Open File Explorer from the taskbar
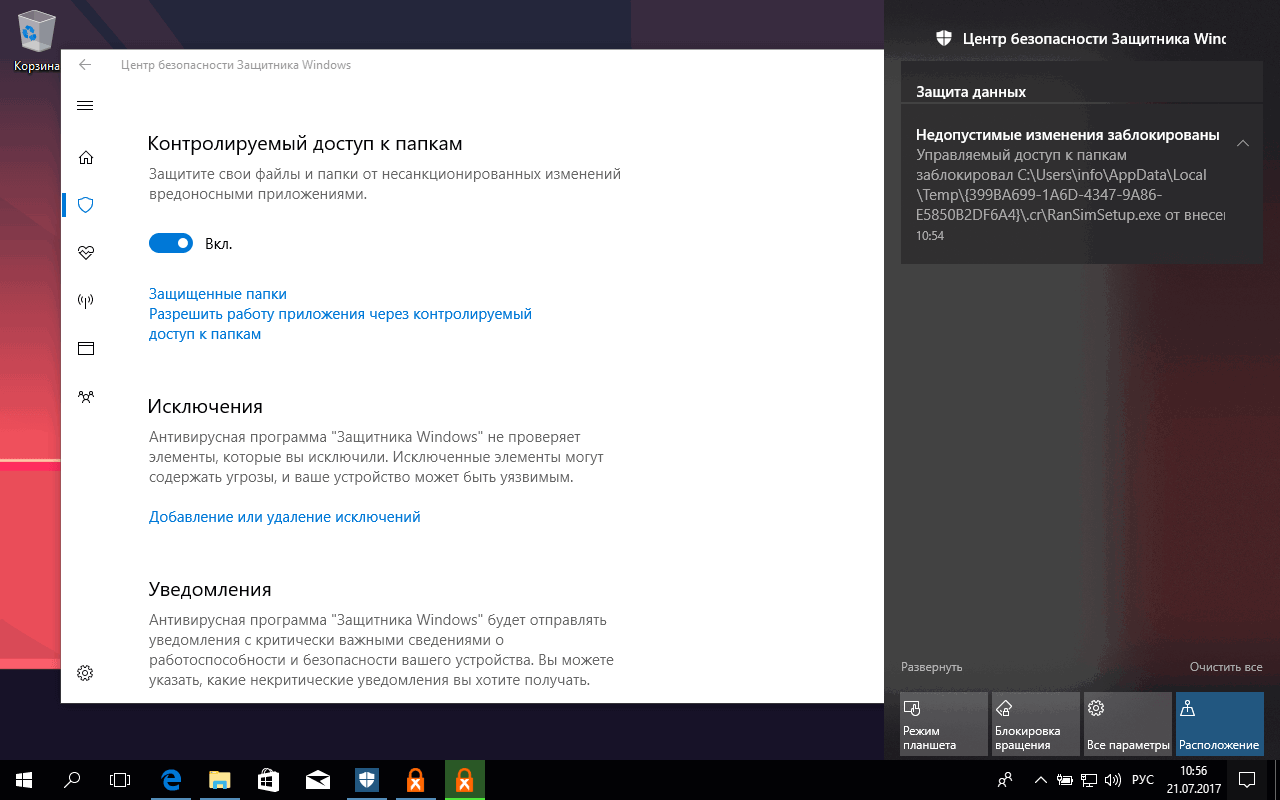1280x800 pixels. 220,779
